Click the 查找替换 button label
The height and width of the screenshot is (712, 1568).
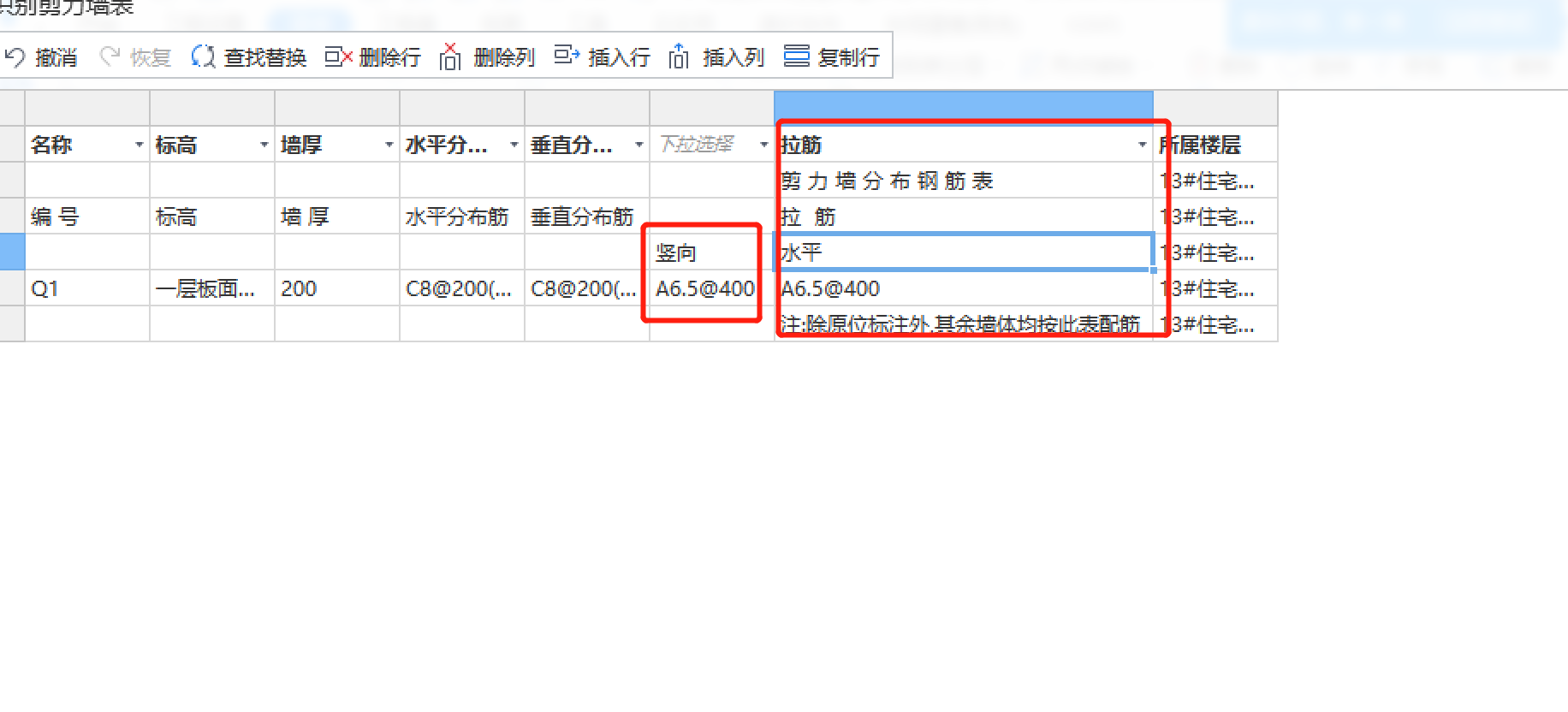(265, 57)
